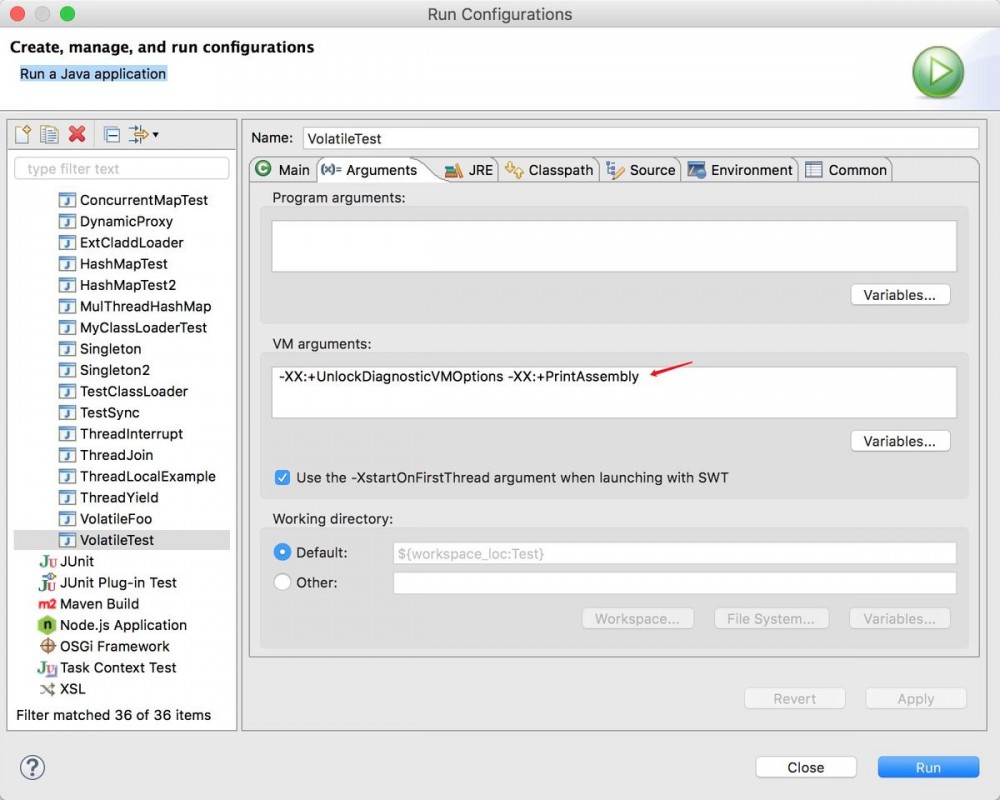The height and width of the screenshot is (800, 1000).
Task: Click the ConcurrentMapTest Java icon
Action: coord(67,200)
